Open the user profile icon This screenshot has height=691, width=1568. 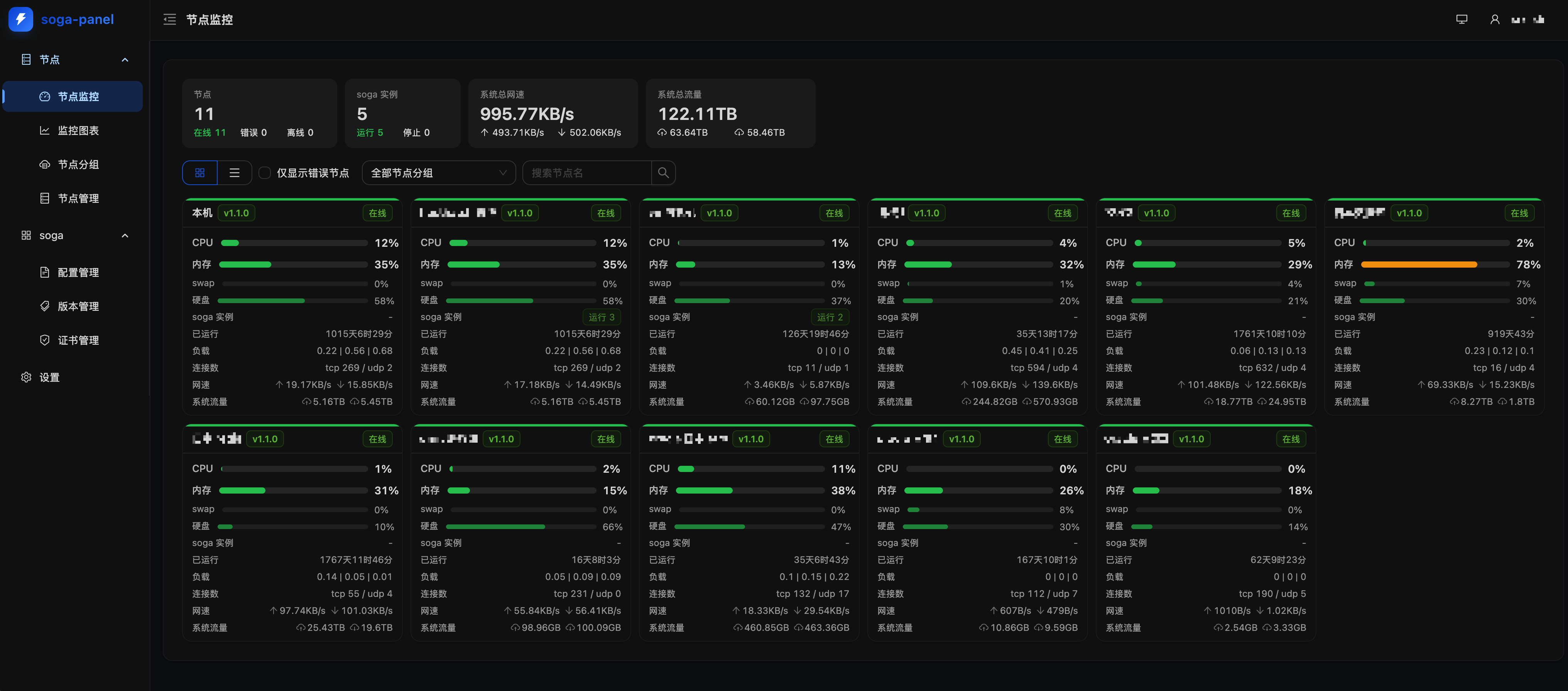pos(1494,19)
